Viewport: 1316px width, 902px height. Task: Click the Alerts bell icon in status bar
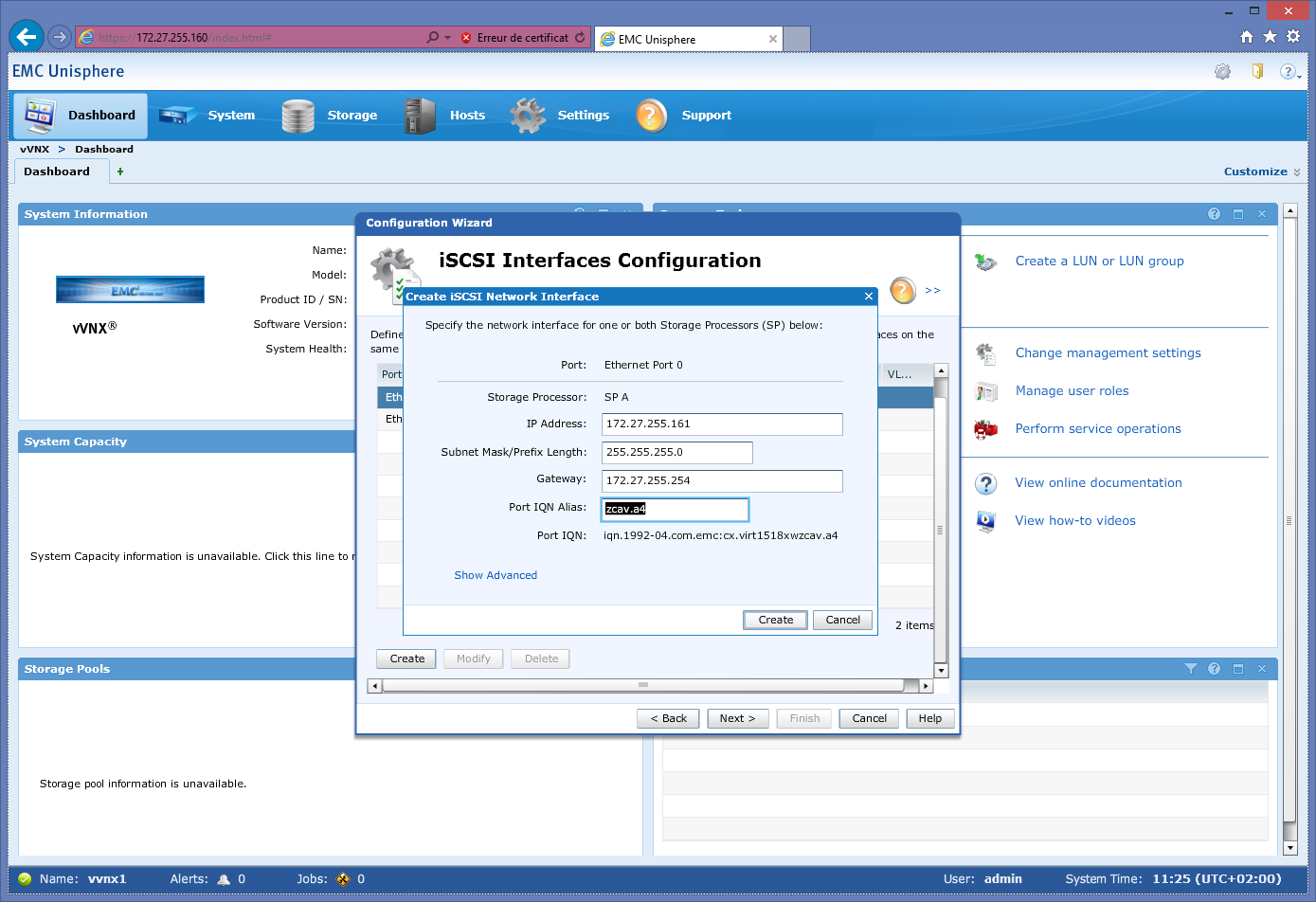[224, 879]
